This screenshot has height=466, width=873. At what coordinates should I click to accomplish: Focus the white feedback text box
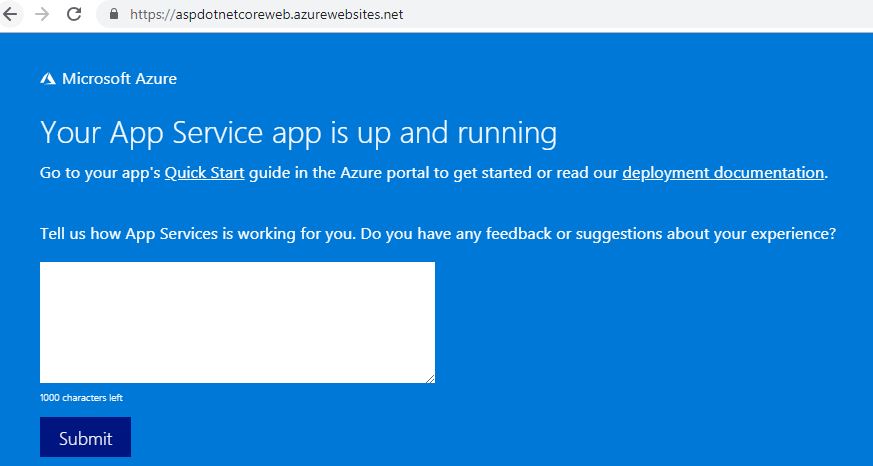(237, 322)
